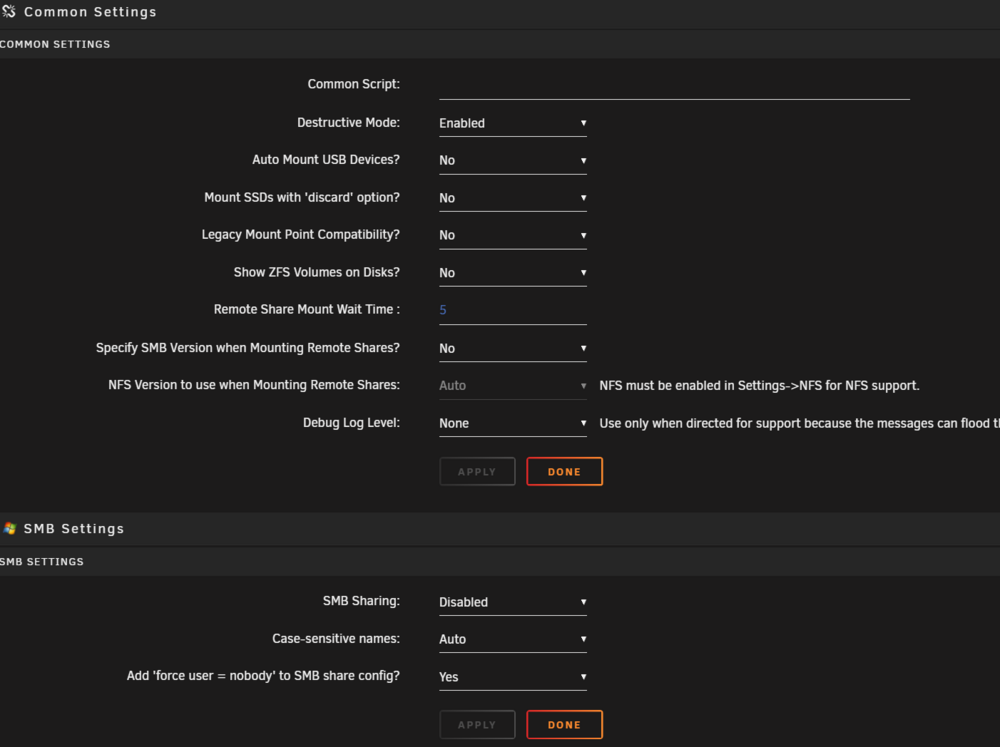Screen dimensions: 1000x747
Task: Click the Common Settings plug icon
Action: pos(9,11)
